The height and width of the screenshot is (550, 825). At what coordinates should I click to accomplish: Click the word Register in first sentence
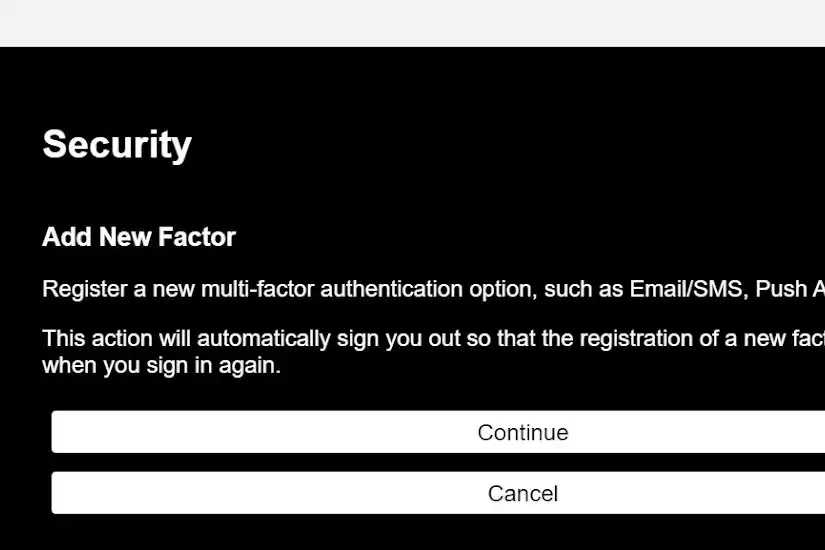point(85,289)
